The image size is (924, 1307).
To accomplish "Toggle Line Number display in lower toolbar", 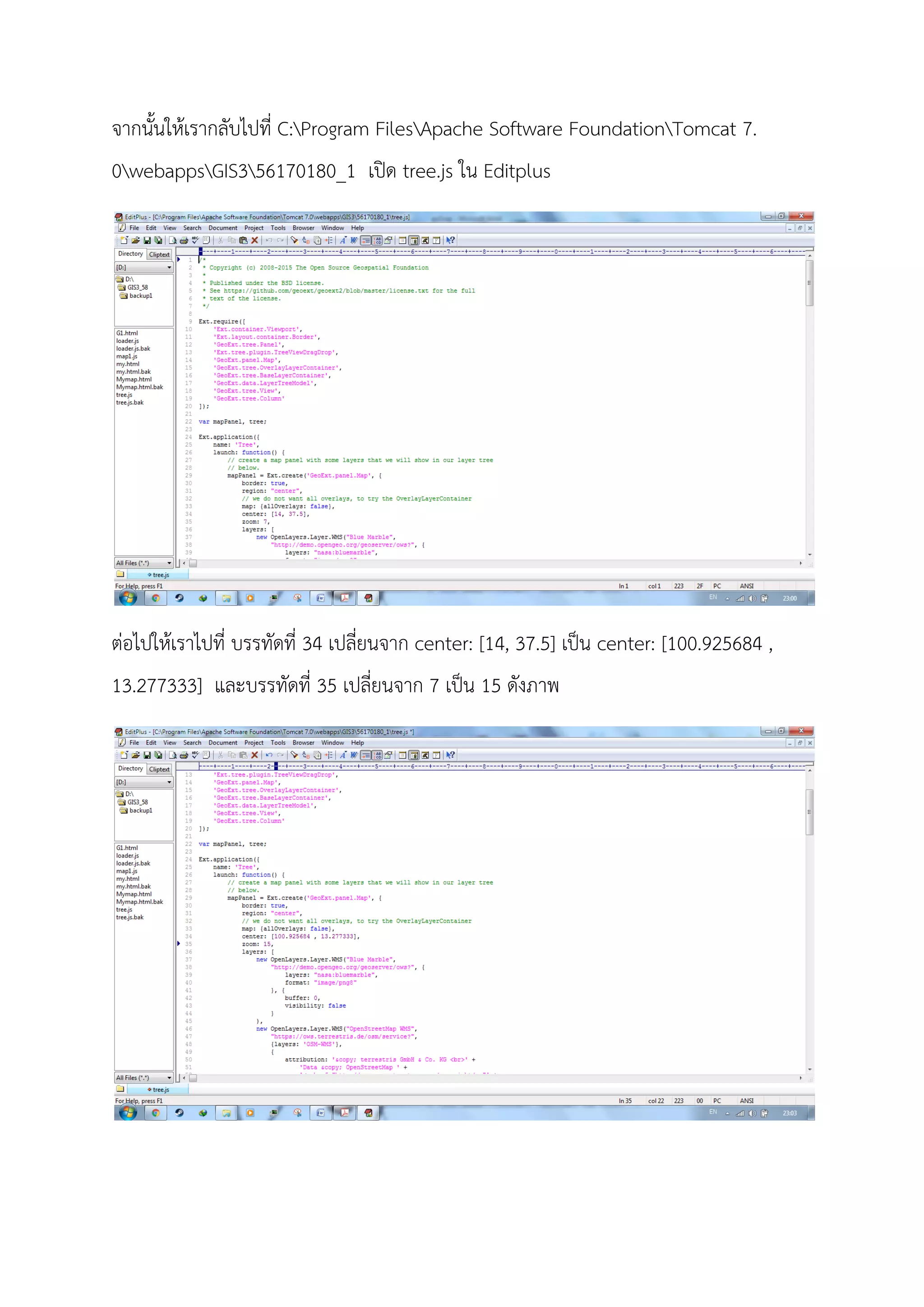I will tap(377, 755).
